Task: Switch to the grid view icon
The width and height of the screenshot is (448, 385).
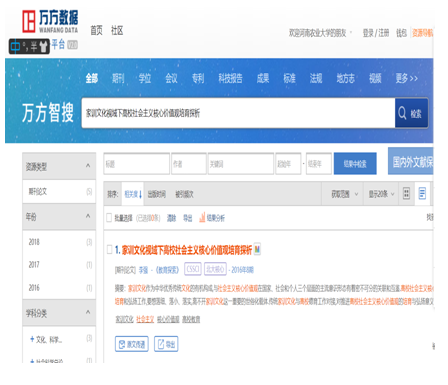Action: click(x=406, y=193)
